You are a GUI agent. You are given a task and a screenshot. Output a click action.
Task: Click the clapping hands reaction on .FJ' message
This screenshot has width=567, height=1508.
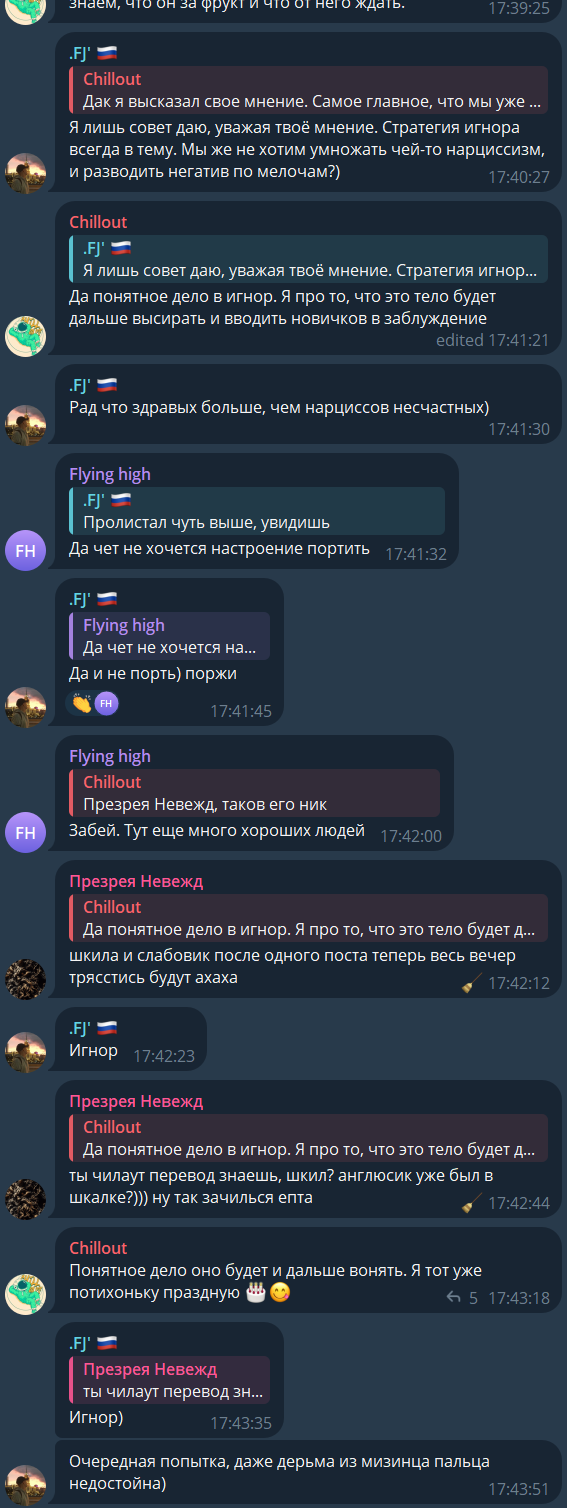point(81,703)
